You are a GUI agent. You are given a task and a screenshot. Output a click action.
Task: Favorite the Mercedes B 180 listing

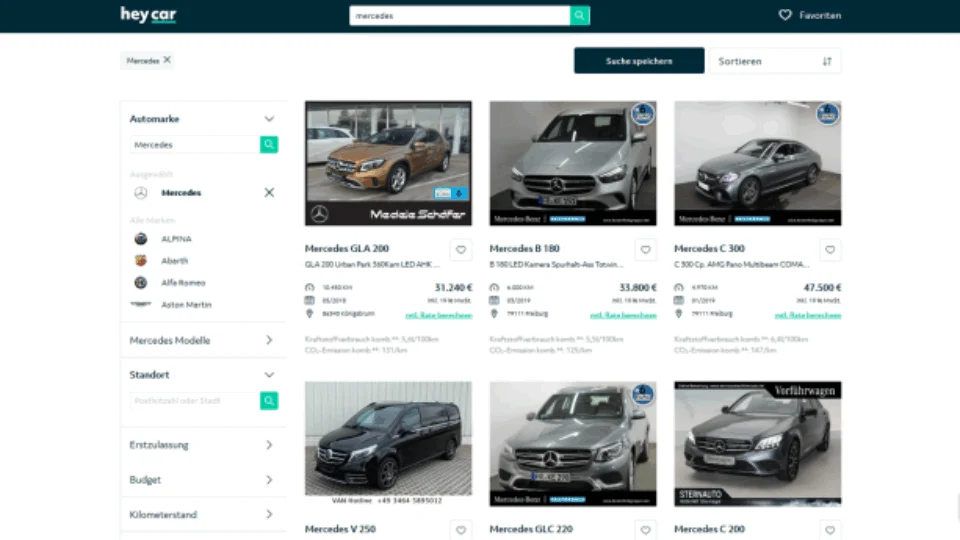pyautogui.click(x=645, y=249)
